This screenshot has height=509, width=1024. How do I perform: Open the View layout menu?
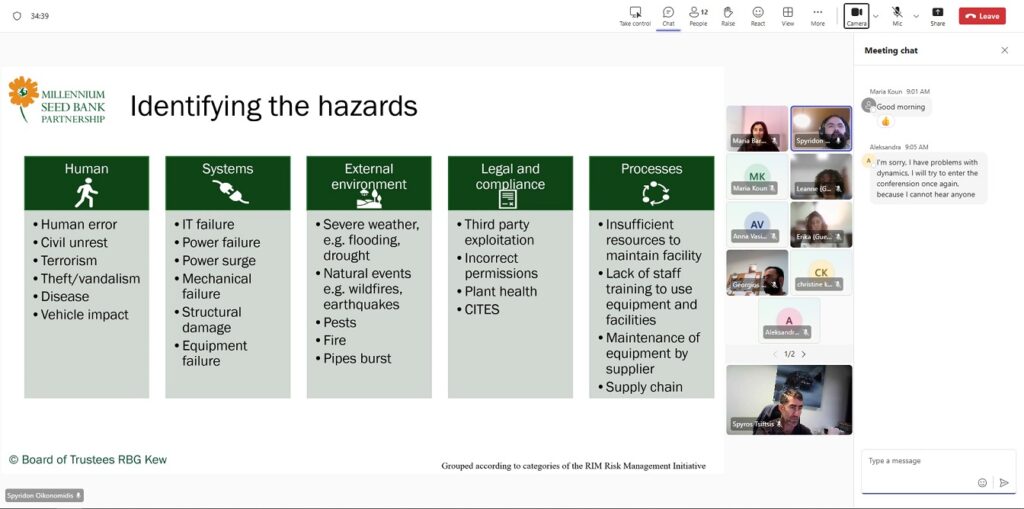click(x=788, y=13)
